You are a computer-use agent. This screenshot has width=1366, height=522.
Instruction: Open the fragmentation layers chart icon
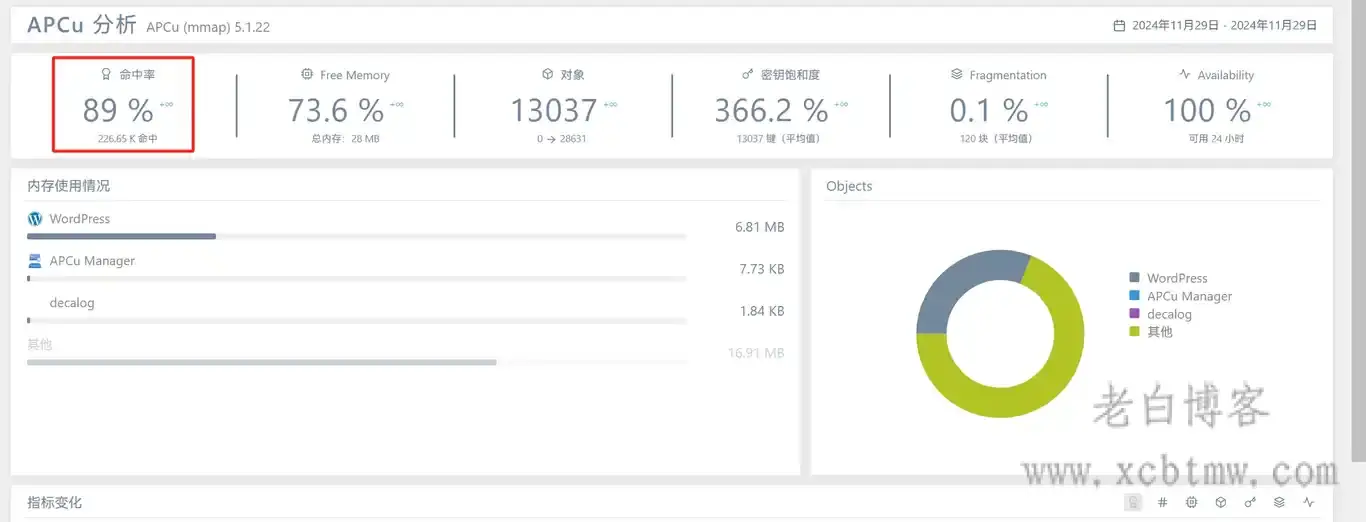1279,502
